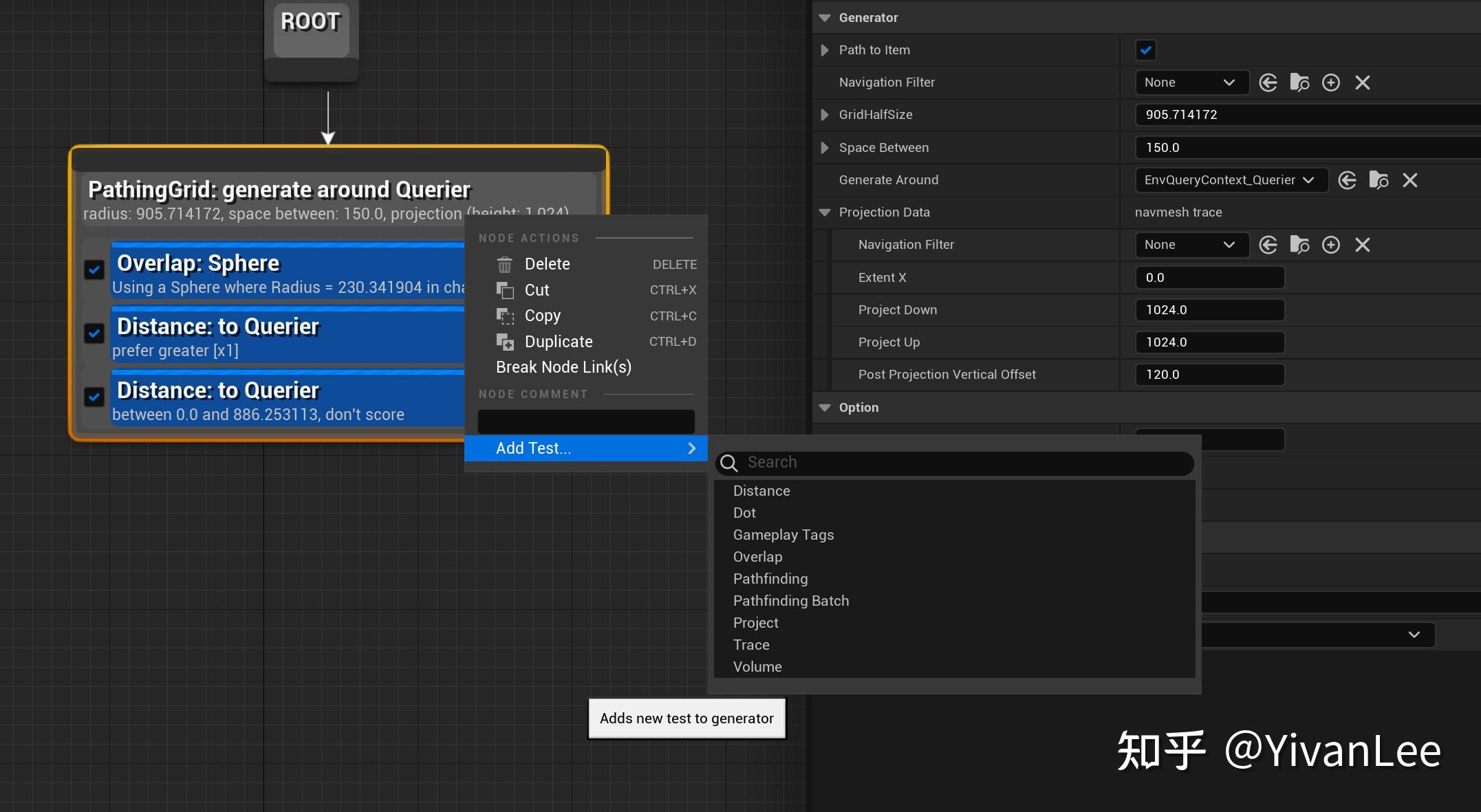Select Pathfinding Batch from the Add Test list
Screen dimensions: 1481x812
coord(790,601)
